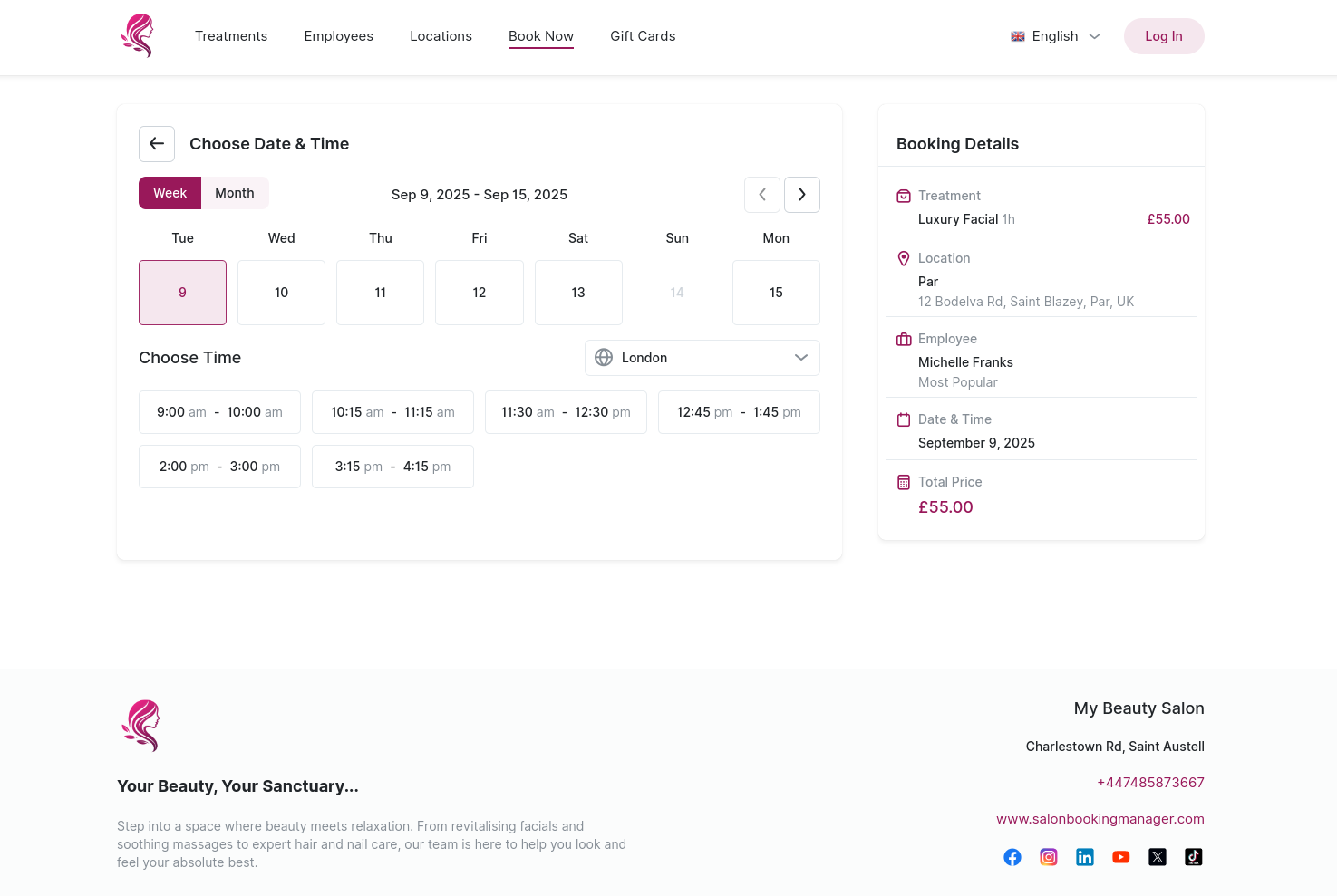
Task: Click the globe timezone icon
Action: point(604,358)
